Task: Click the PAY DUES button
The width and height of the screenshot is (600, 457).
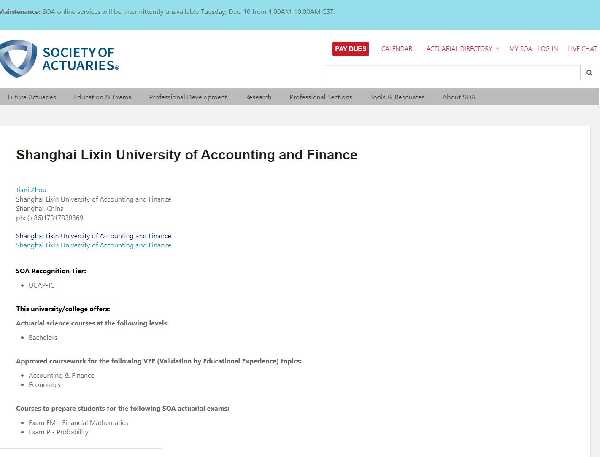Action: (x=350, y=48)
